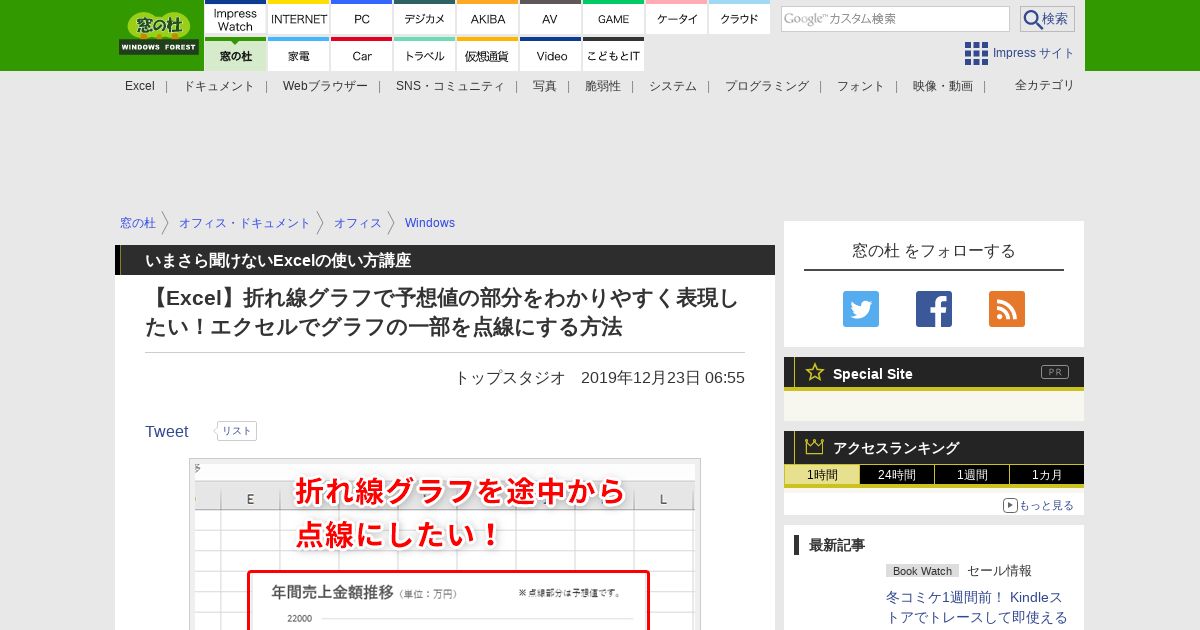This screenshot has width=1200, height=630.
Task: Go to the 脆弱性 category
Action: [x=603, y=86]
